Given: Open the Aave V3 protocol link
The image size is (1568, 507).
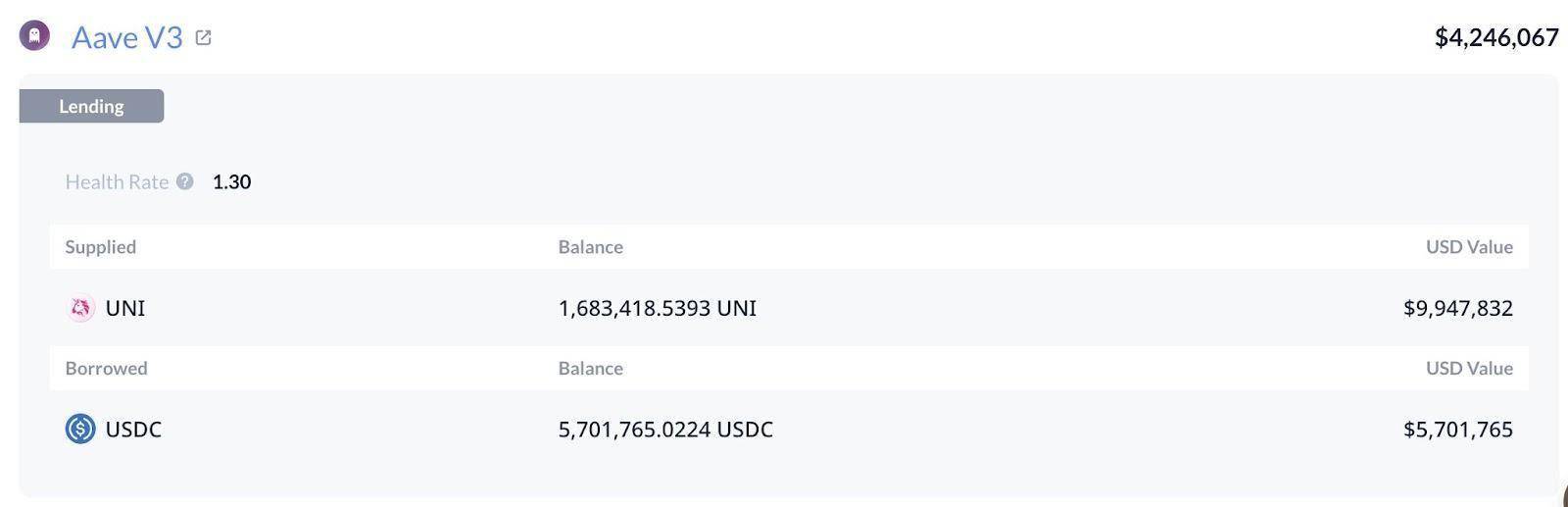Looking at the screenshot, I should pyautogui.click(x=126, y=37).
